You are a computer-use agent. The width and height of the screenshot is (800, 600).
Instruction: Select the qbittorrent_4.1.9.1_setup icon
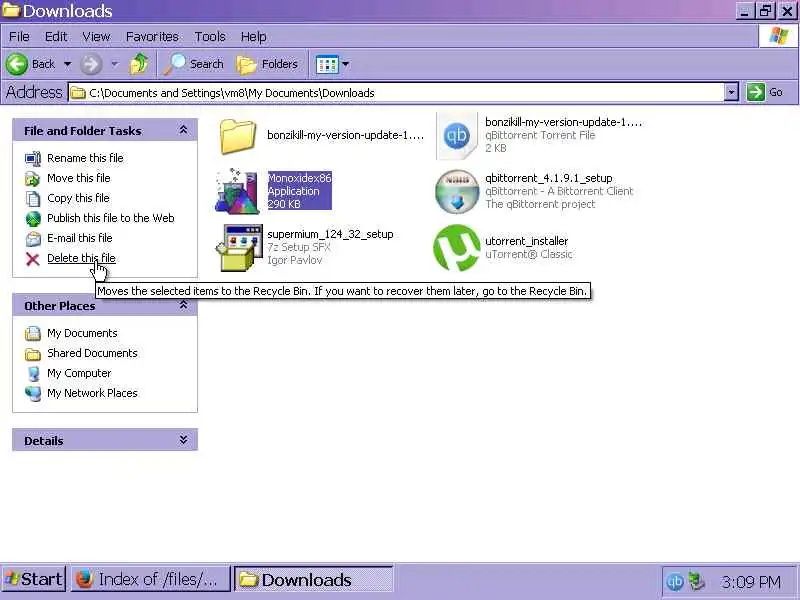coord(457,191)
